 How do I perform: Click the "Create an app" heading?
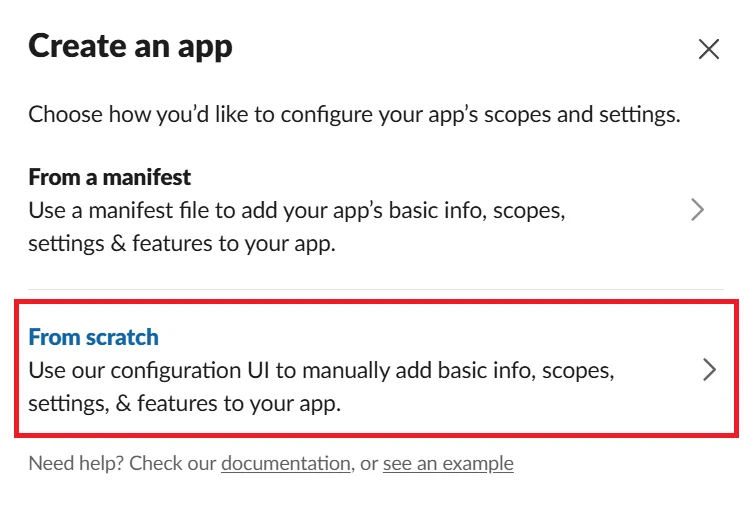[130, 46]
